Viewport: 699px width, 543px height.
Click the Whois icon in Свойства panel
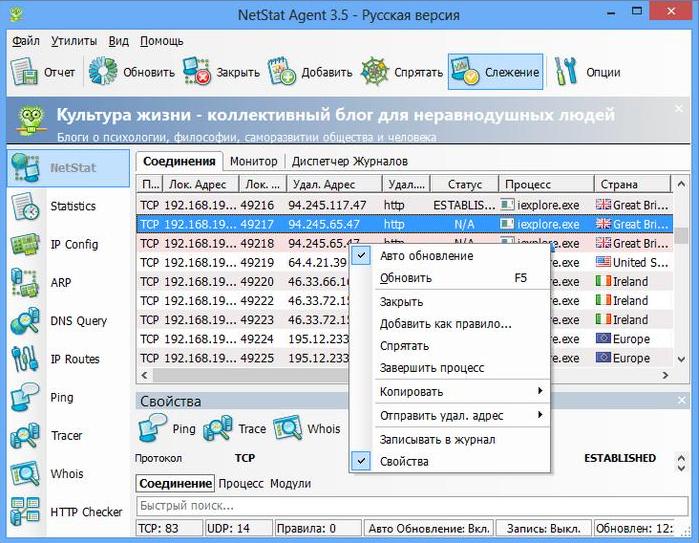(x=288, y=428)
